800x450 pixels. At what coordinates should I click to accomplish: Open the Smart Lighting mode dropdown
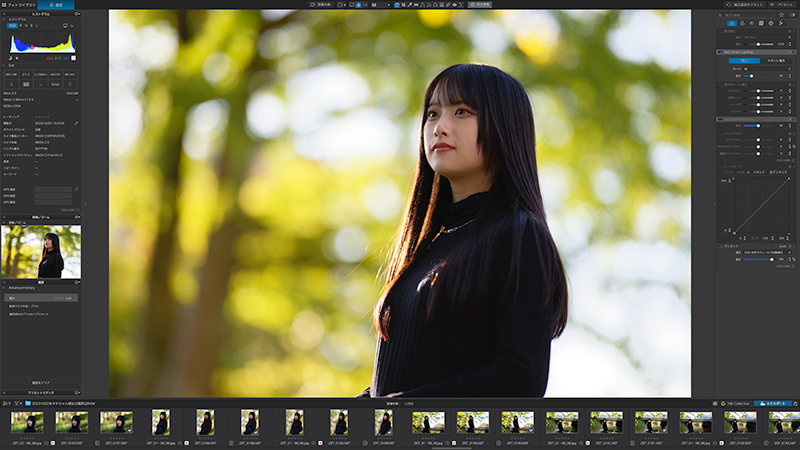pos(767,69)
